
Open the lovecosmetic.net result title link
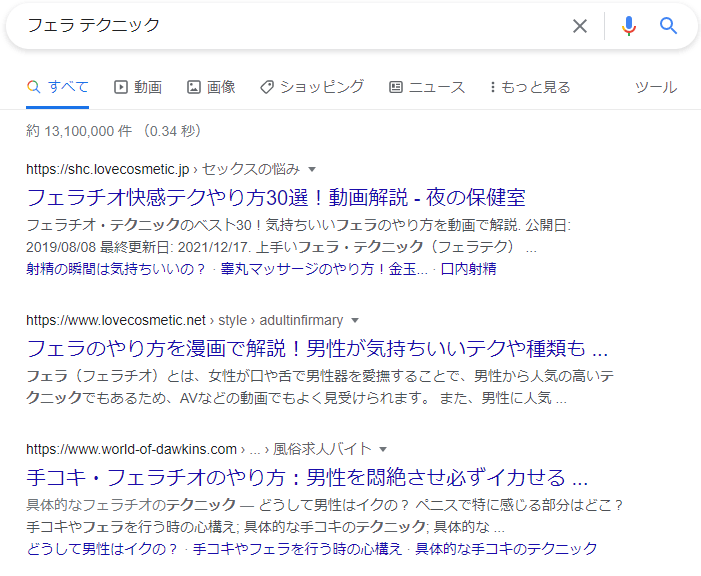coord(316,349)
